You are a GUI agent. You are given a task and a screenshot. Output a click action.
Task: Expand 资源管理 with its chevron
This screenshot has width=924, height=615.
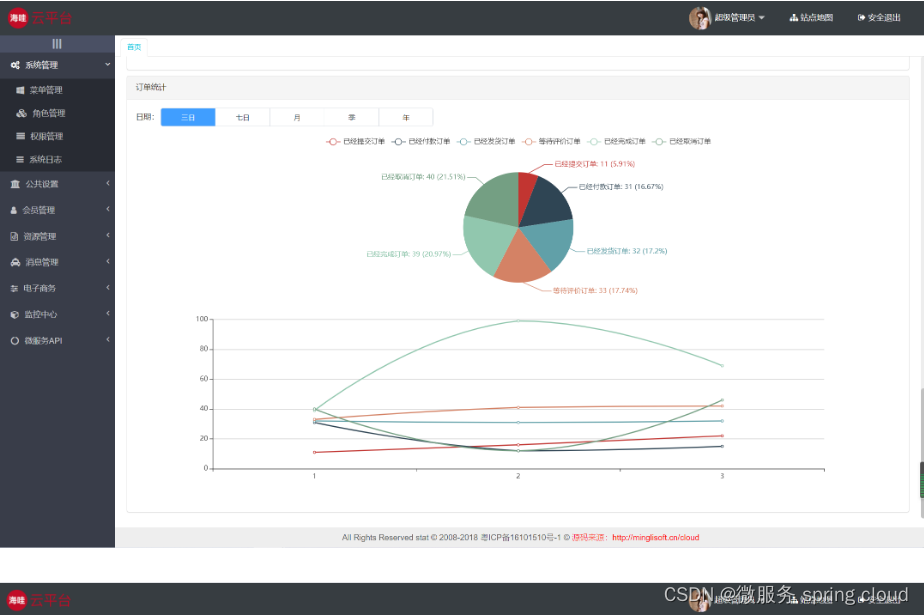[108, 235]
